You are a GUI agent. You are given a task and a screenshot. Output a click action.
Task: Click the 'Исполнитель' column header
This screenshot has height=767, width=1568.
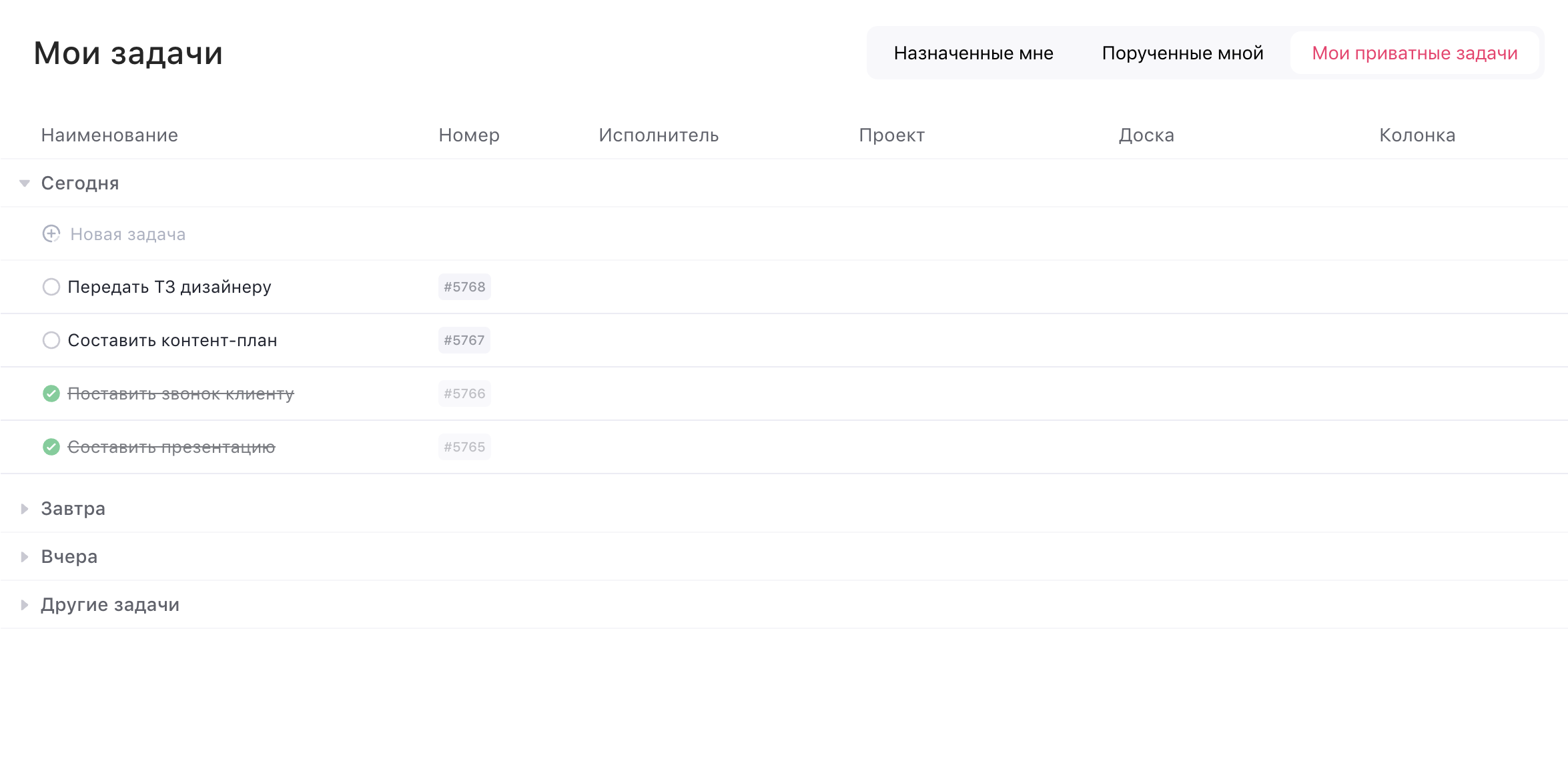click(659, 135)
